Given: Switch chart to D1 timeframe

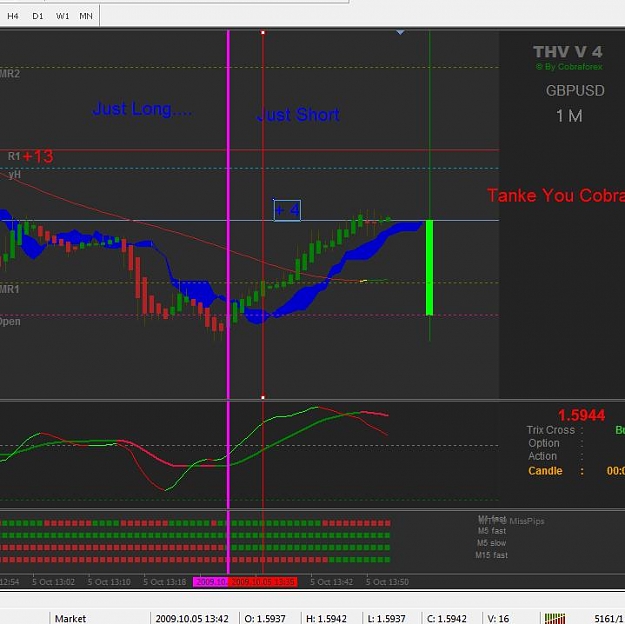Looking at the screenshot, I should click(38, 16).
